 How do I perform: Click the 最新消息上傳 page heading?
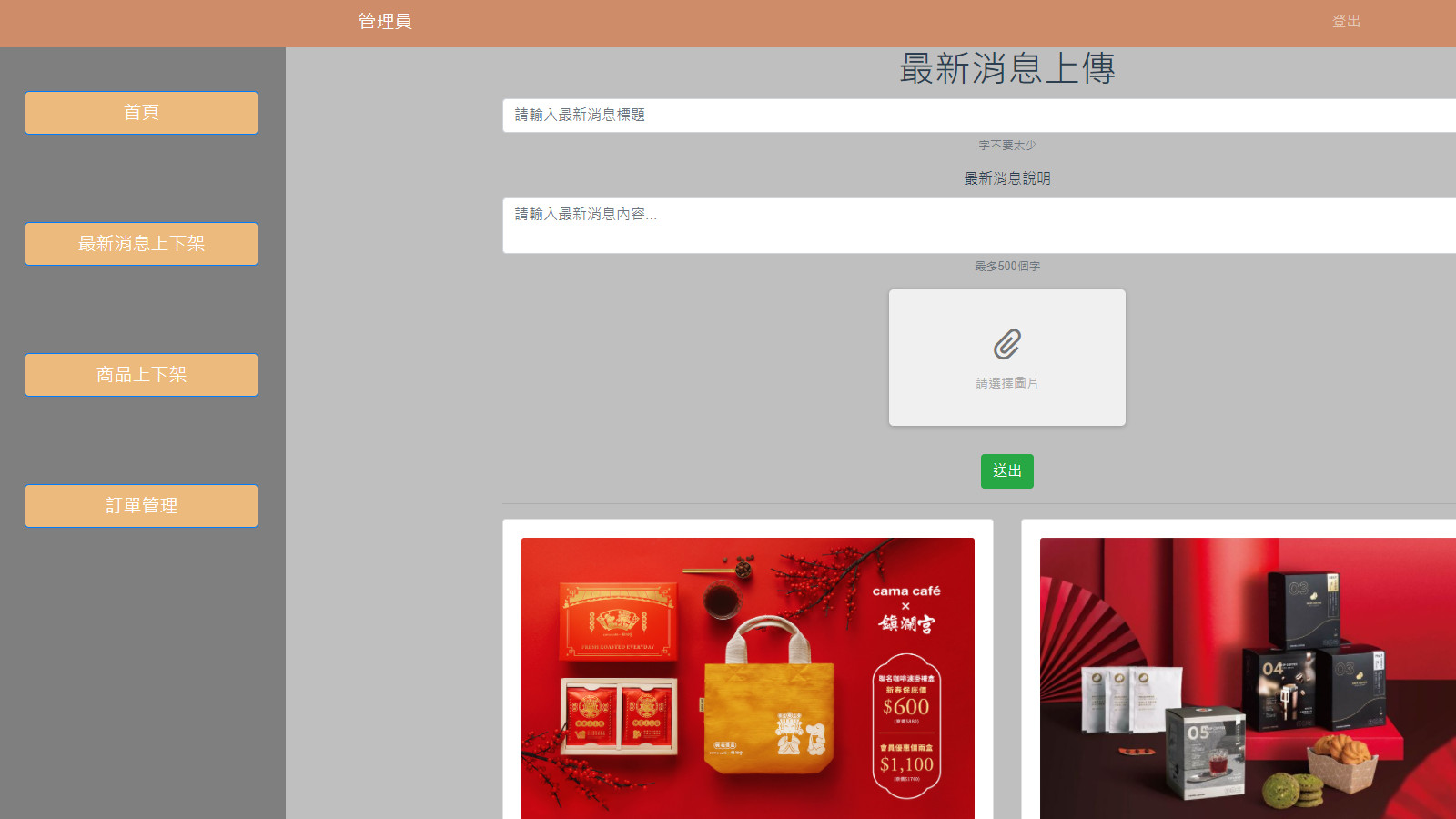point(1006,69)
